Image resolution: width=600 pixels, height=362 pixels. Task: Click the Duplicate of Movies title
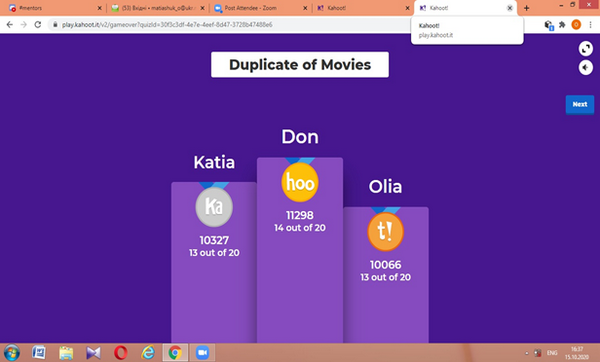[300, 65]
